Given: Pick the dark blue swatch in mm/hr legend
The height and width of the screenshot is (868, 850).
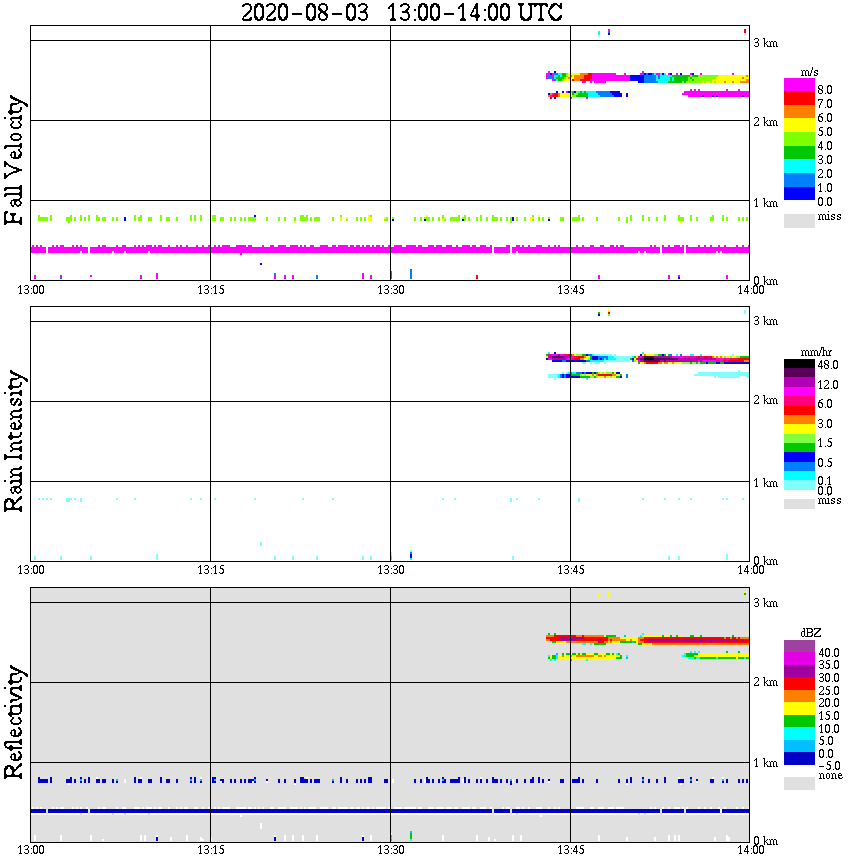Looking at the screenshot, I should (799, 457).
